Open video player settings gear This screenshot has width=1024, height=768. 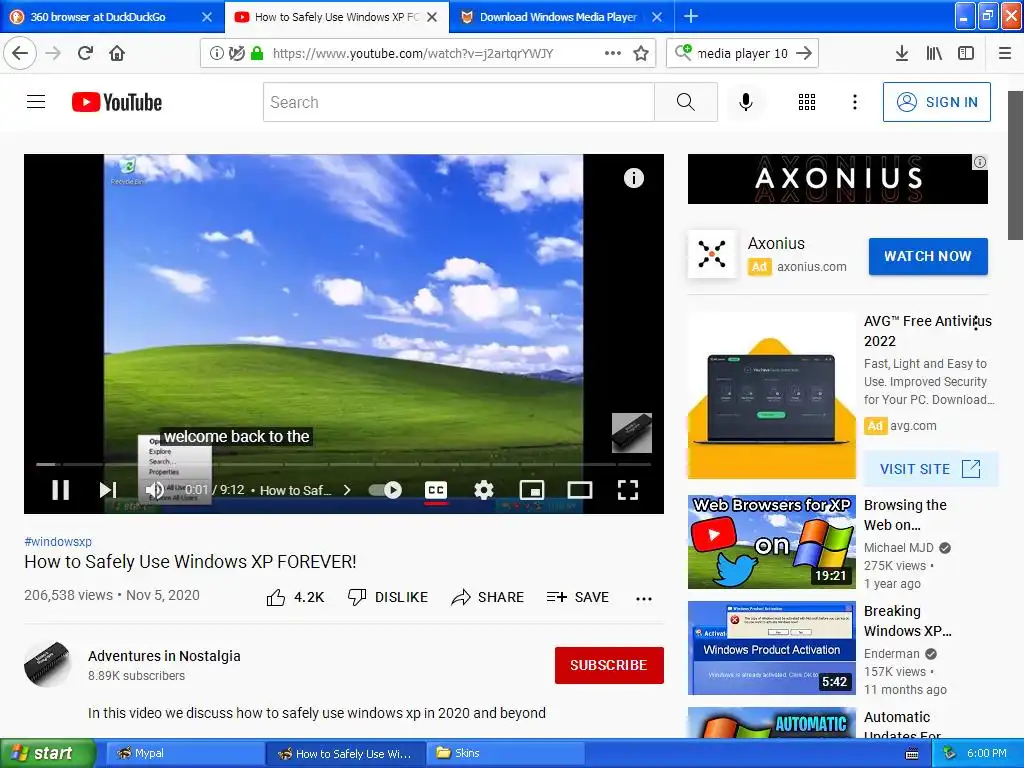tap(484, 490)
